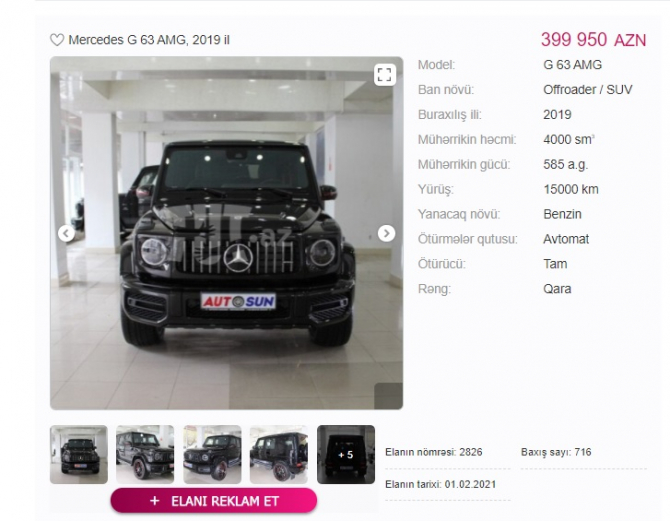Click the Mercedes G 63 AMG title
The image size is (670, 521).
click(x=149, y=40)
